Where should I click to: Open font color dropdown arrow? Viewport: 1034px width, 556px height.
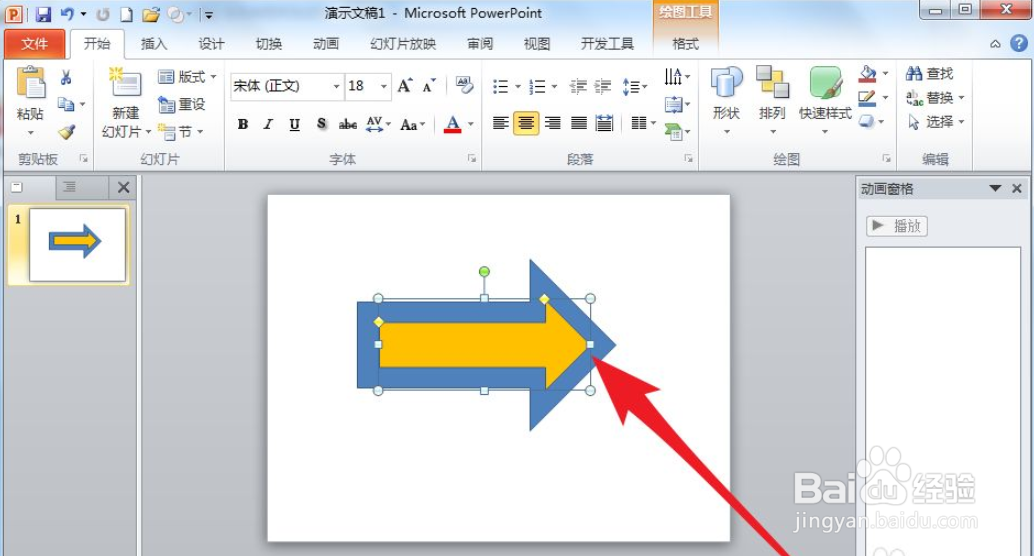[471, 124]
